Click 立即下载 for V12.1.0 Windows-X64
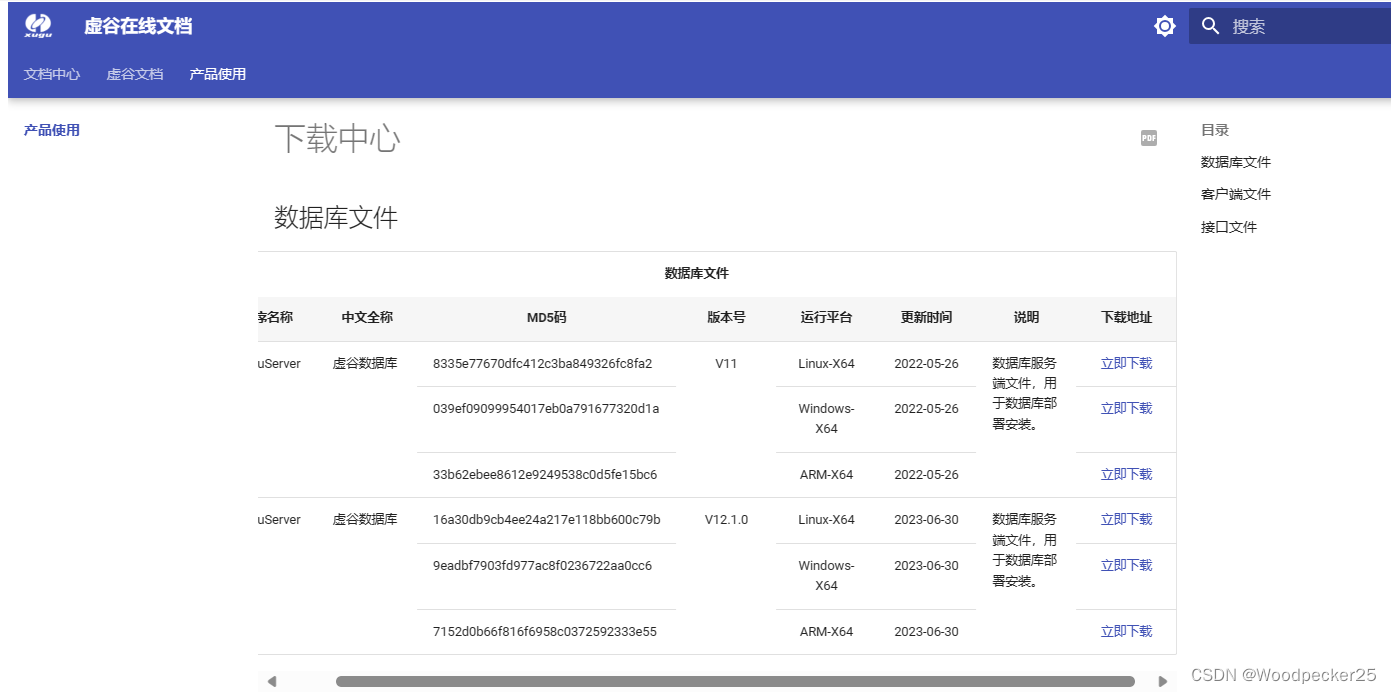Viewport: 1391px width, 693px height. pos(1126,565)
